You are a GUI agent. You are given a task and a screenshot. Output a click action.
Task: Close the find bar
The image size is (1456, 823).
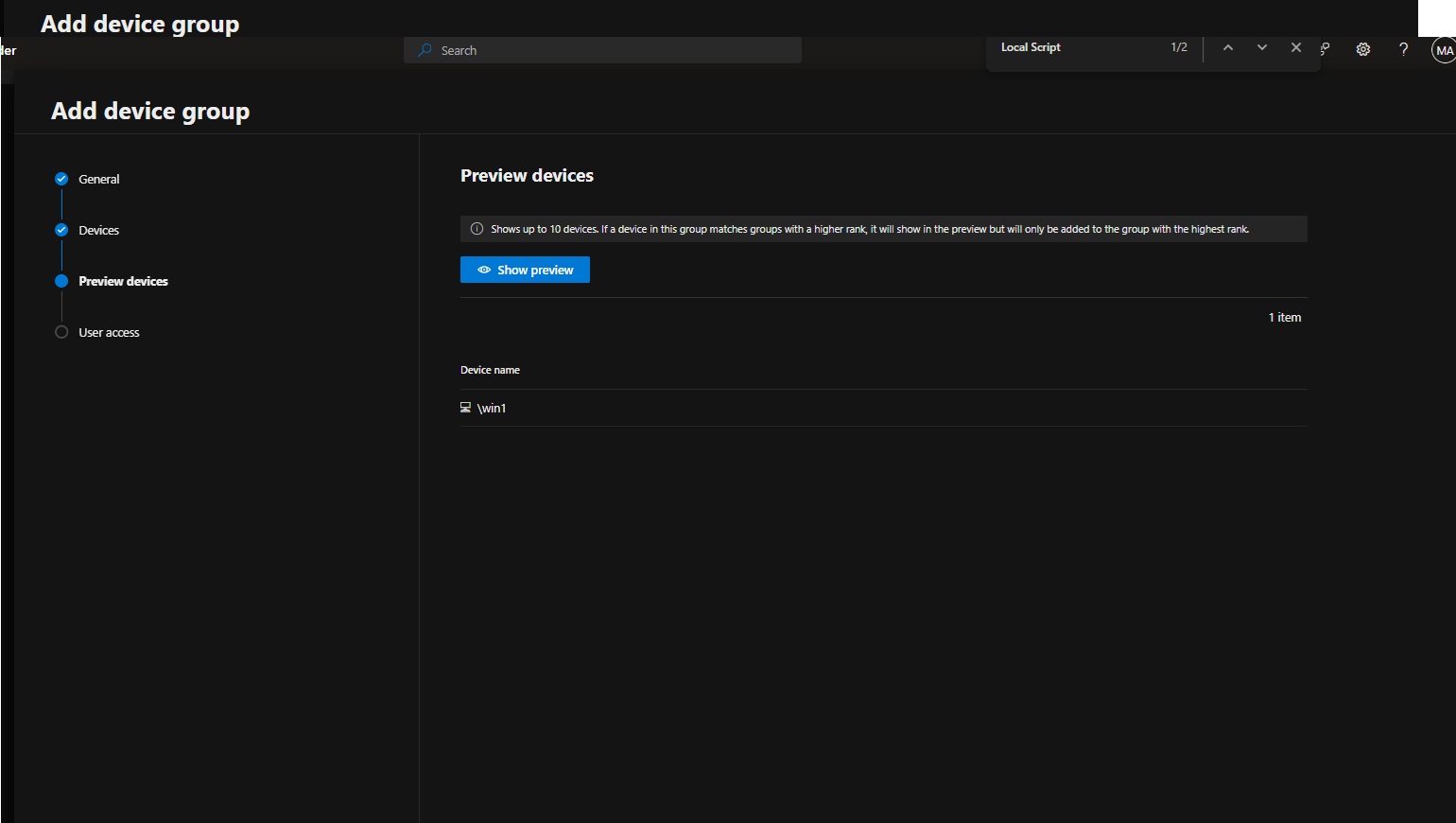point(1296,47)
